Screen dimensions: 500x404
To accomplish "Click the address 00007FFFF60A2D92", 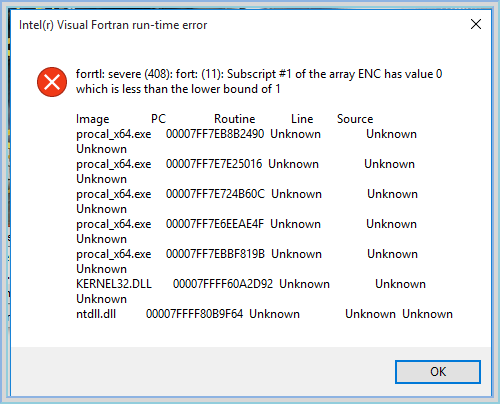I will pyautogui.click(x=223, y=284).
